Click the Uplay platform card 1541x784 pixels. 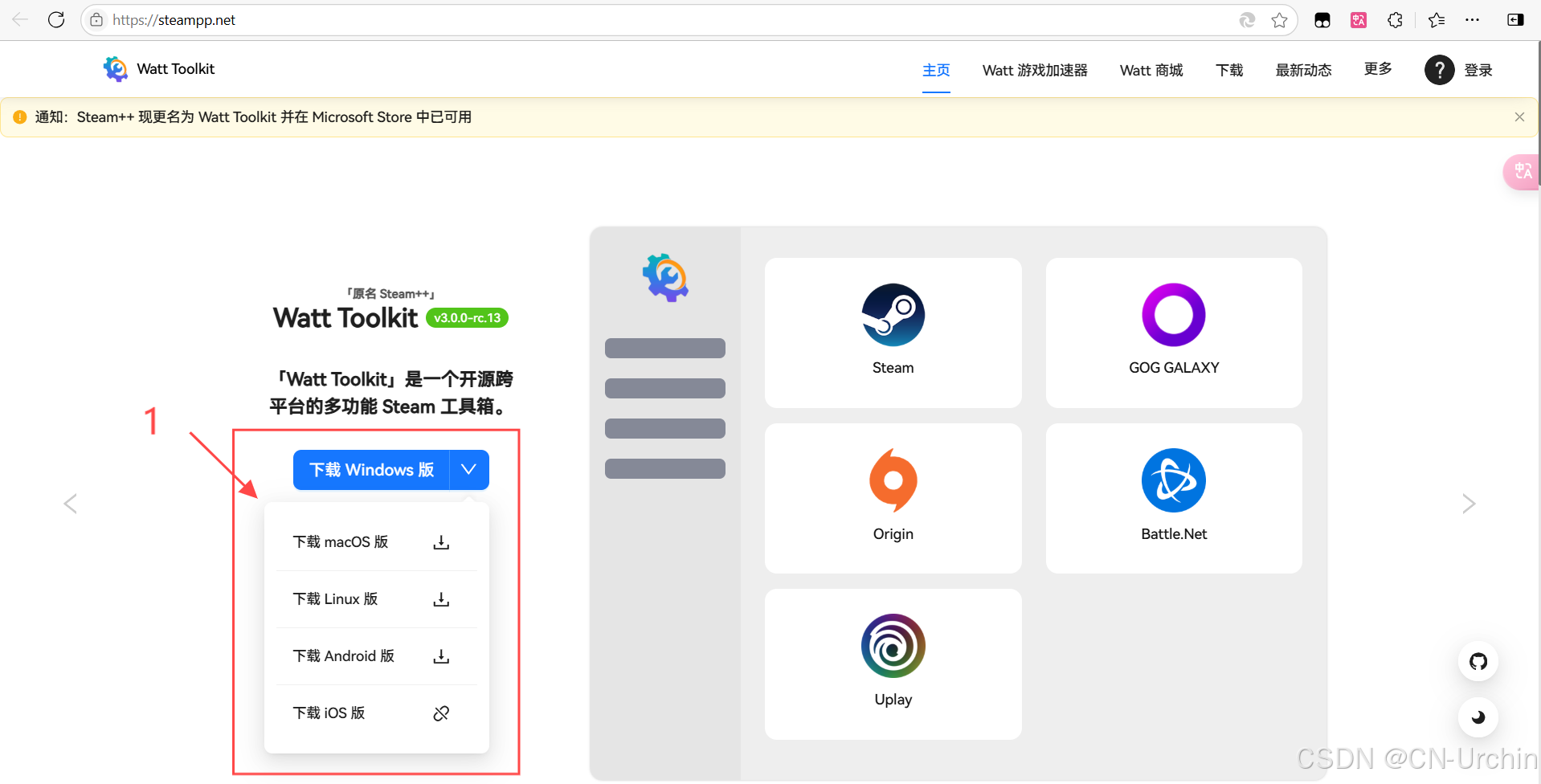click(x=893, y=664)
